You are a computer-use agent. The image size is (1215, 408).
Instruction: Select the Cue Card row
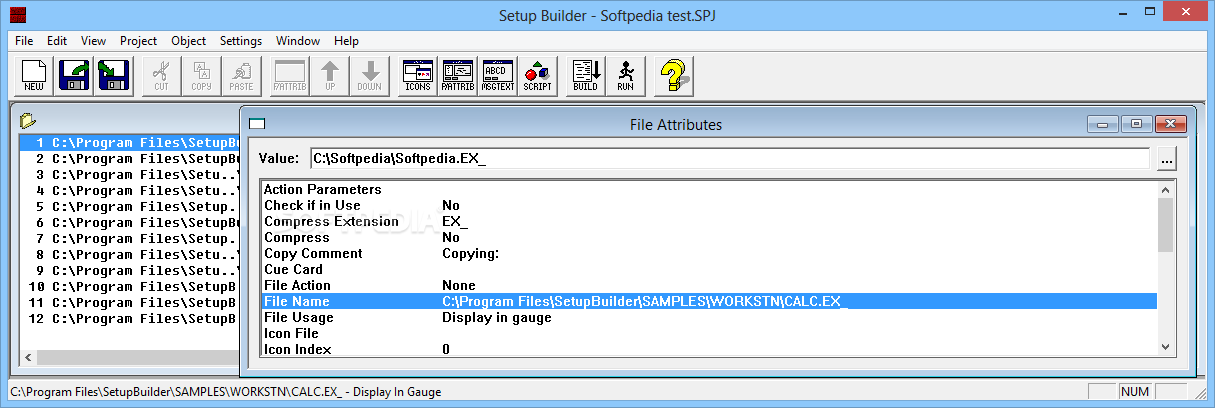click(708, 269)
